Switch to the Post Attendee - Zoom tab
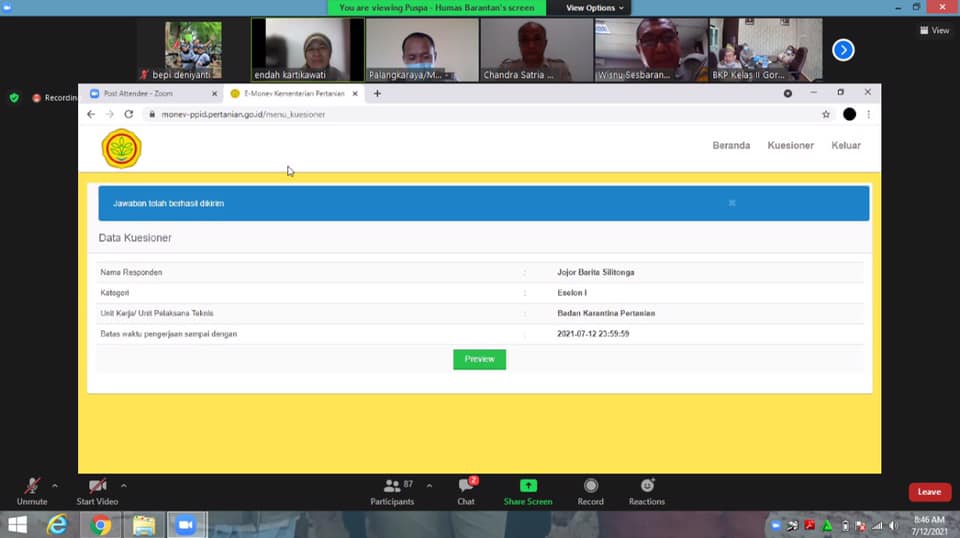This screenshot has width=960, height=538. coord(150,93)
